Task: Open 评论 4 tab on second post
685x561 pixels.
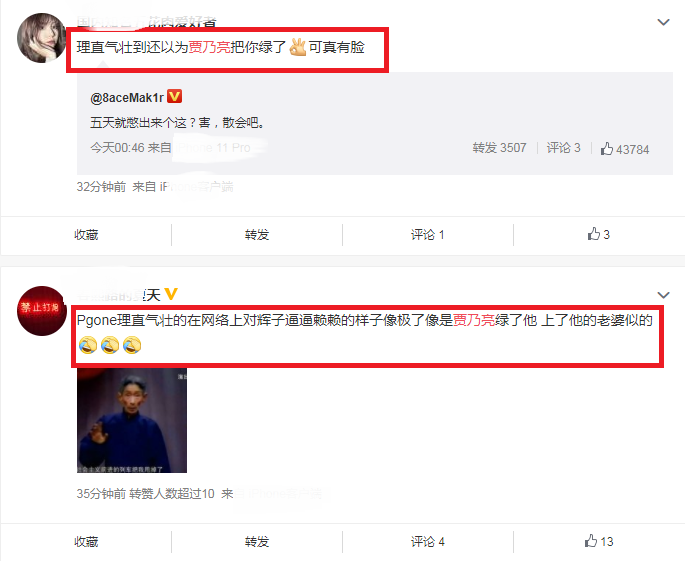Action: pos(428,542)
